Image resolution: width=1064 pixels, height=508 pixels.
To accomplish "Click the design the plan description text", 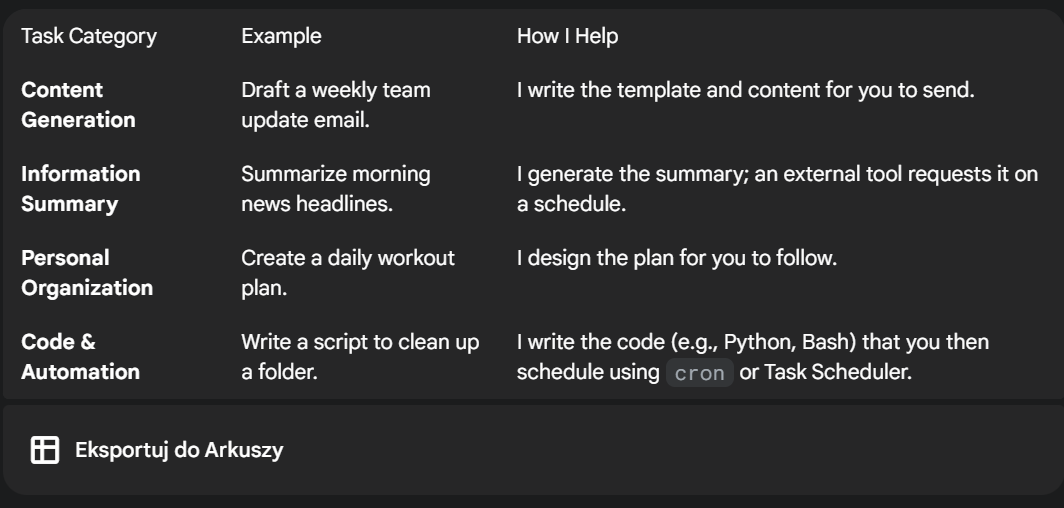I will click(x=677, y=258).
